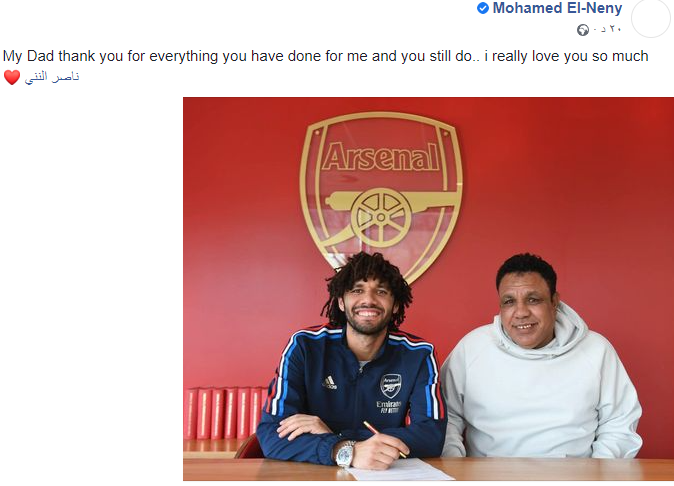The height and width of the screenshot is (486, 674).
Task: Click the post timestamp in Arabic numerals
Action: (x=607, y=29)
